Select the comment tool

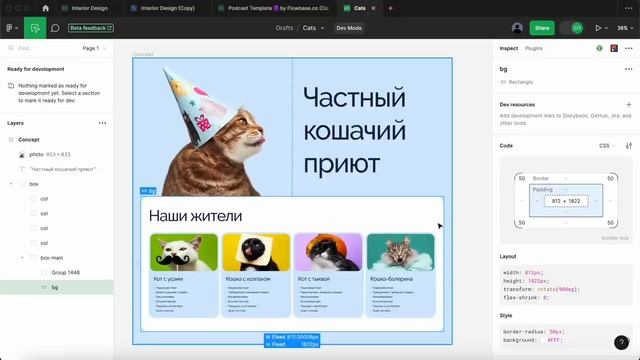coord(55,28)
